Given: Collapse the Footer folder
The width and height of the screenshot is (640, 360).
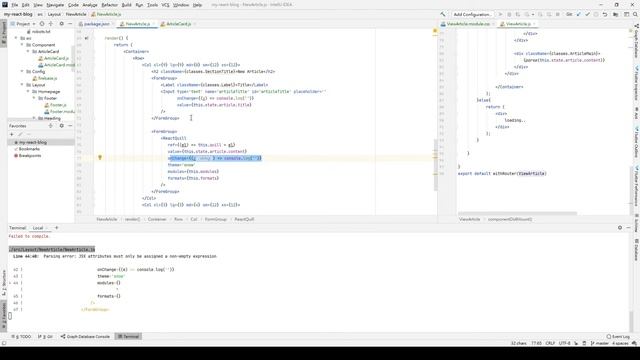Looking at the screenshot, I should [x=34, y=98].
